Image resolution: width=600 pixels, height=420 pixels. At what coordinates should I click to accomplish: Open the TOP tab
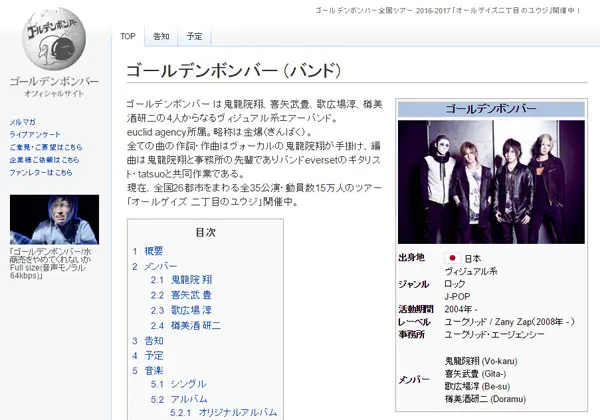click(x=128, y=36)
